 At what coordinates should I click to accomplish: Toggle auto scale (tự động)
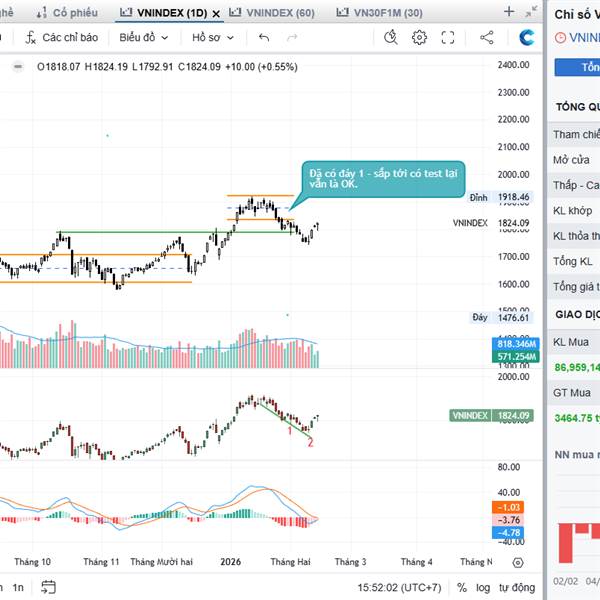click(x=516, y=588)
